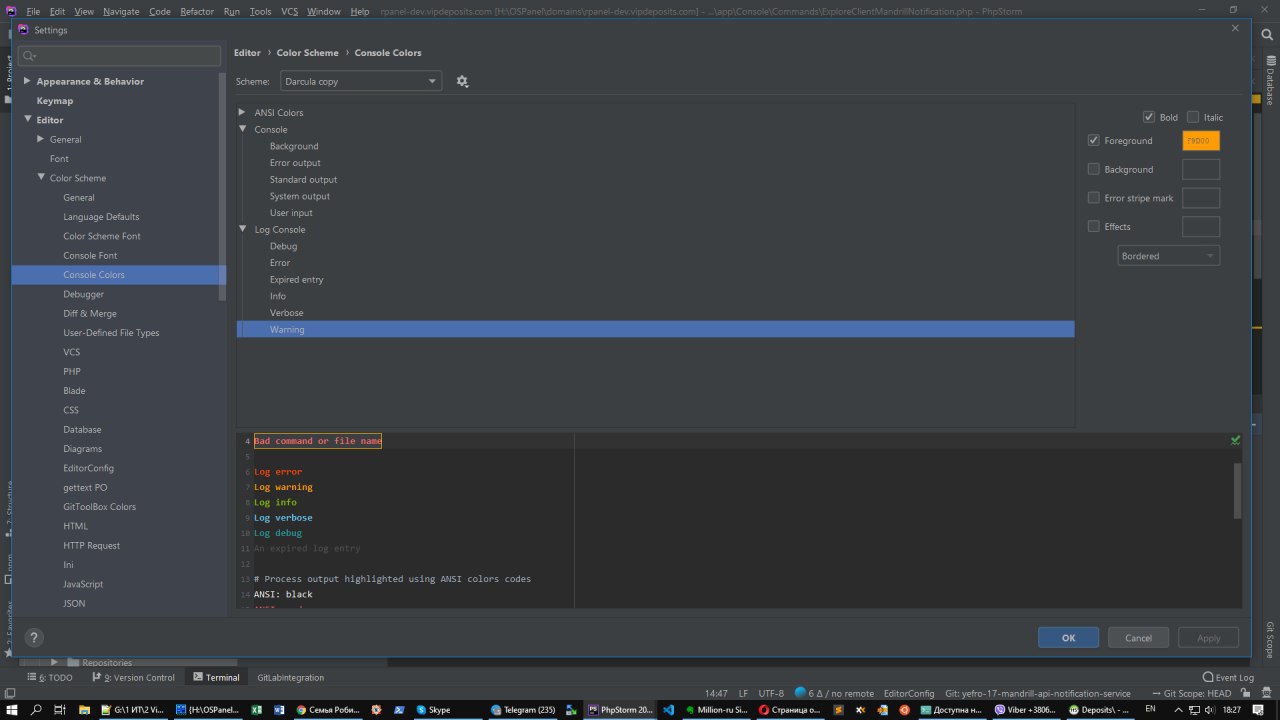Uncheck the Bold checkbox
This screenshot has height=720, width=1280.
pyautogui.click(x=1149, y=117)
